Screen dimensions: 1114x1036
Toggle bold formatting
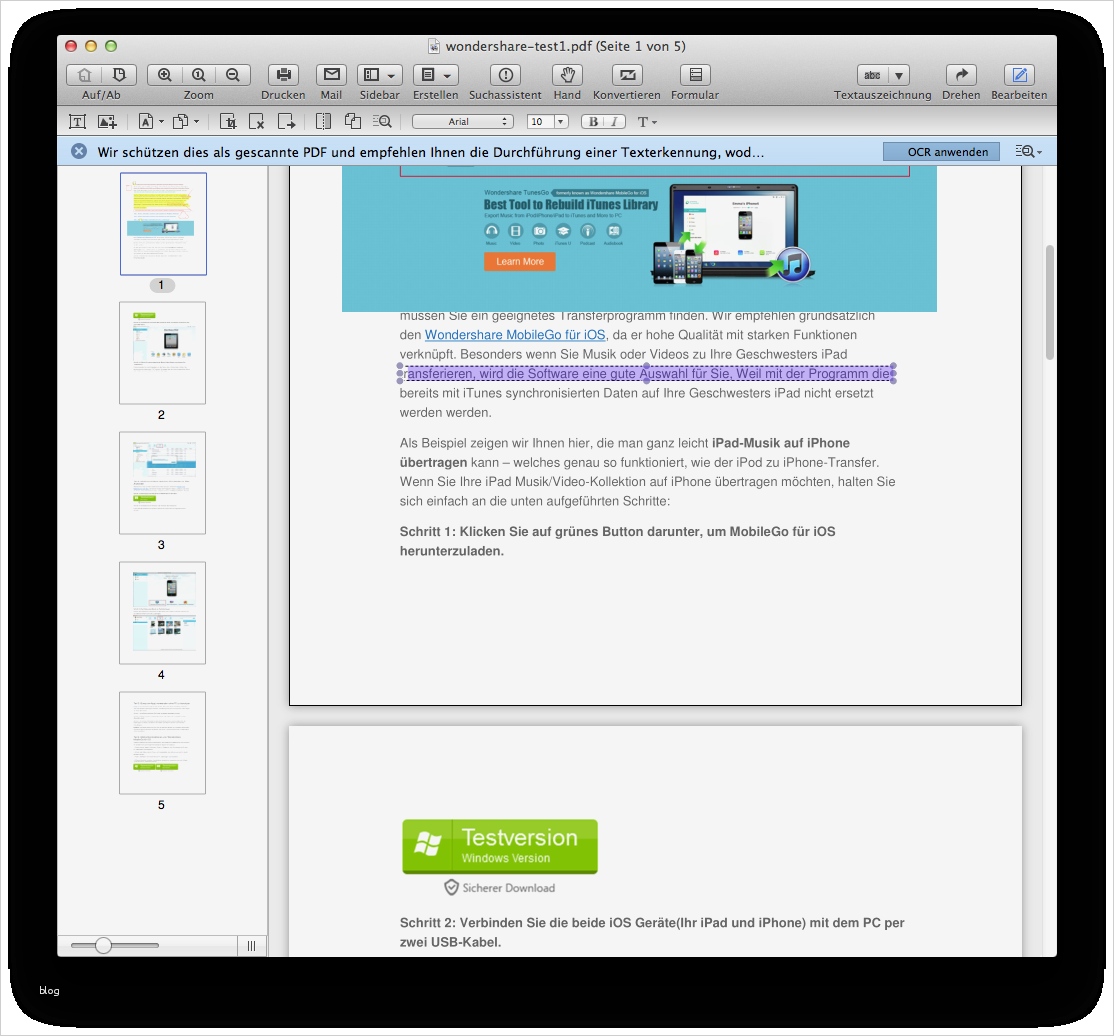click(593, 122)
